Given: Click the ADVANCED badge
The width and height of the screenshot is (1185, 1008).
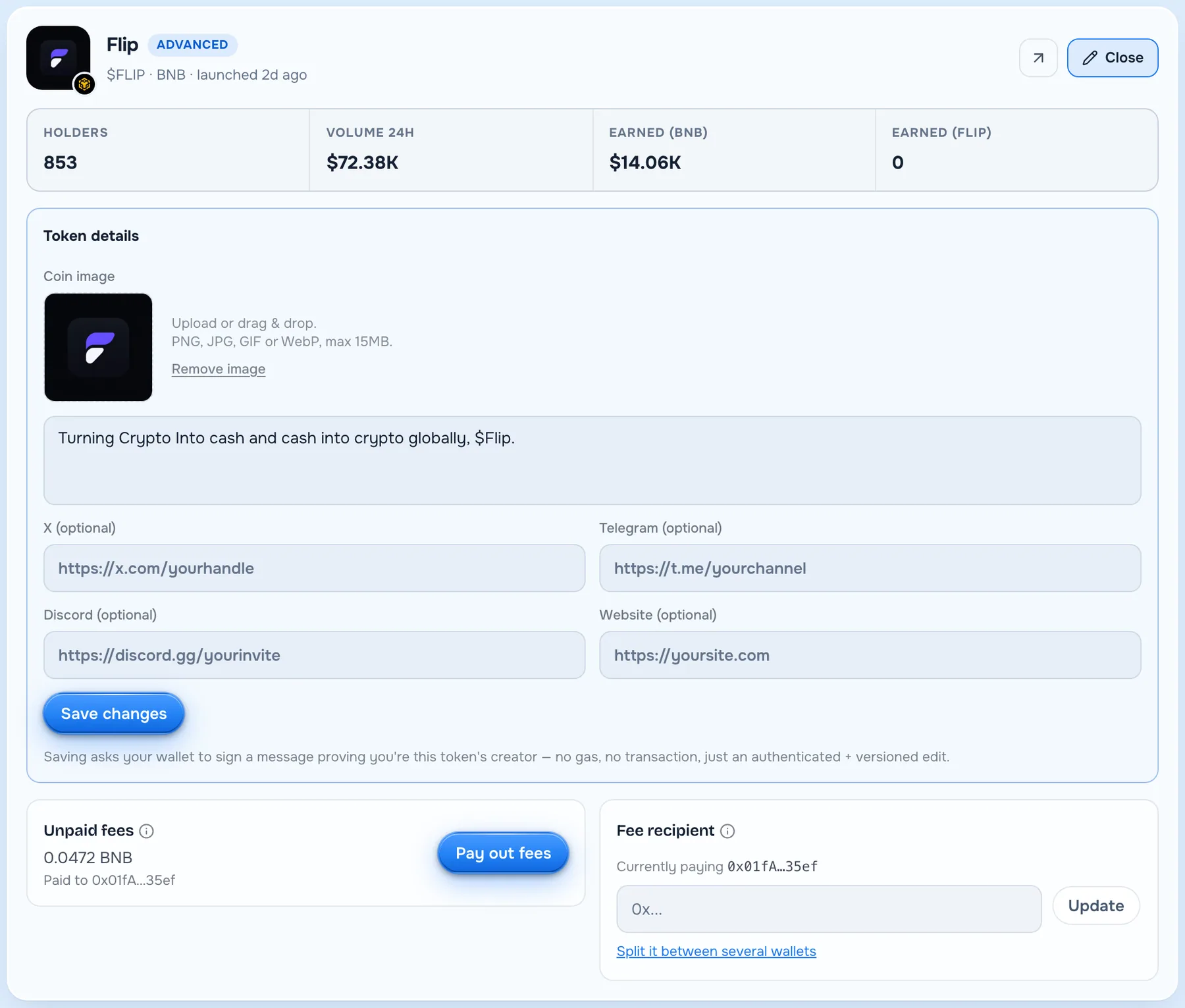Looking at the screenshot, I should [192, 45].
